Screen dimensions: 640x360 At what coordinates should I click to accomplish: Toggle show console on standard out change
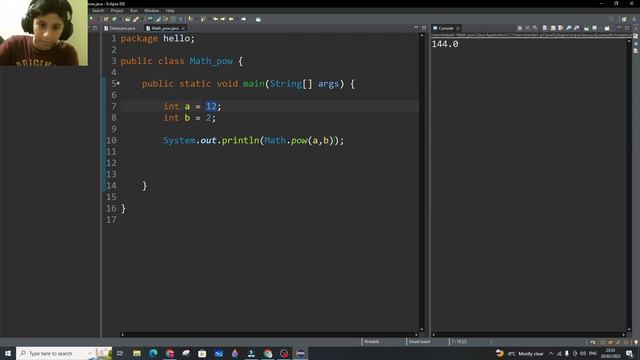(x=569, y=28)
